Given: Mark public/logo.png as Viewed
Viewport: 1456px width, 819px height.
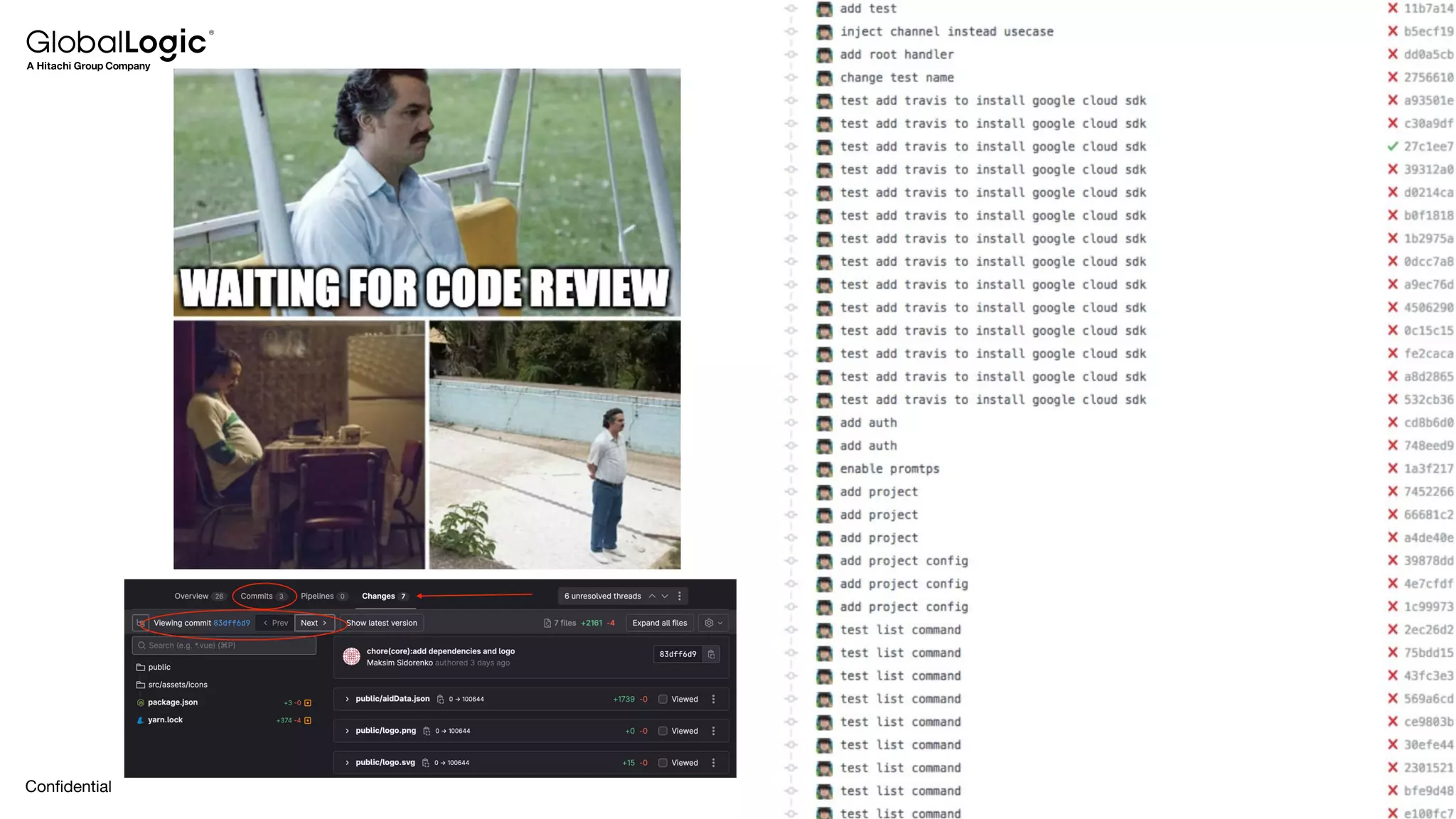Looking at the screenshot, I should pyautogui.click(x=663, y=731).
